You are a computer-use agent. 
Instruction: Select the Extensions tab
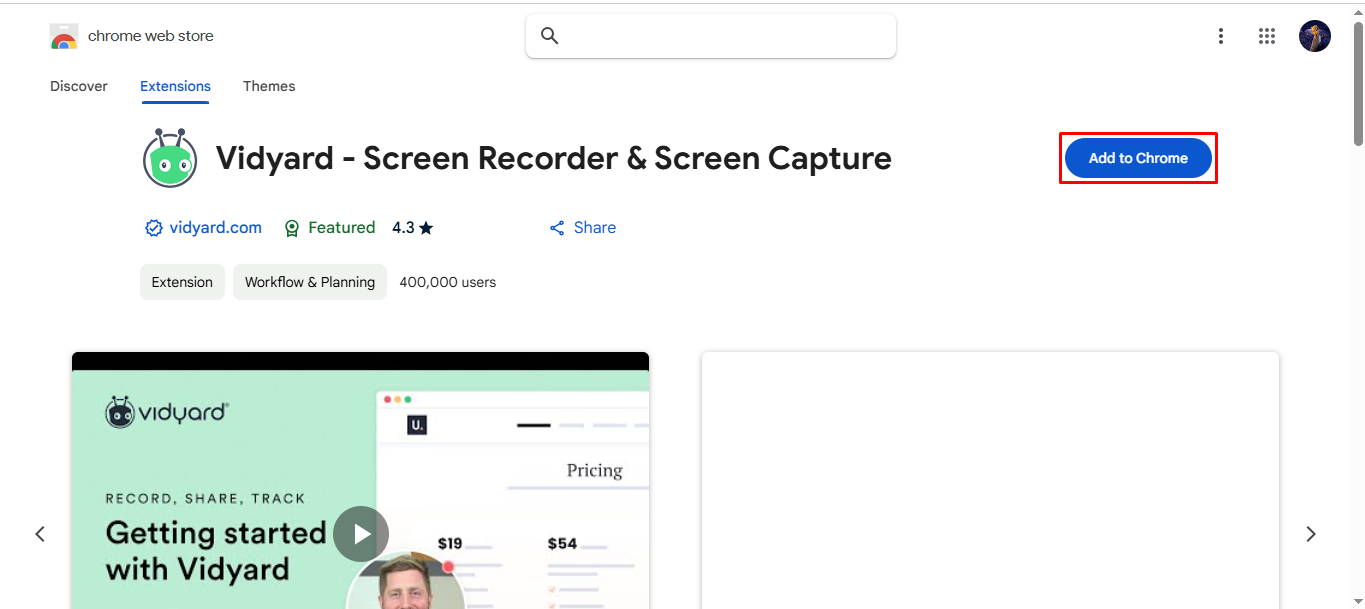point(175,86)
